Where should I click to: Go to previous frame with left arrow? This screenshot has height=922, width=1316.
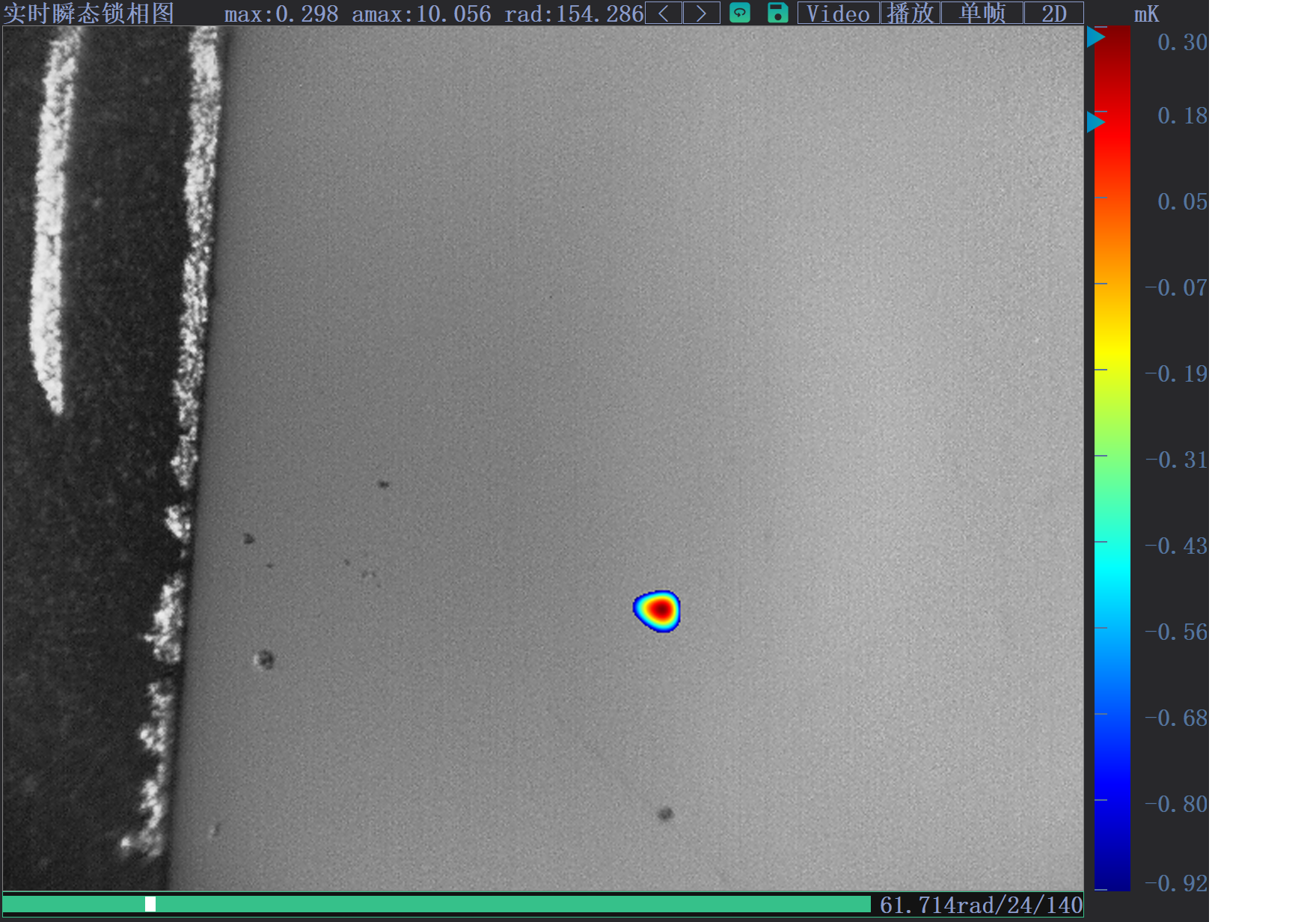point(663,13)
